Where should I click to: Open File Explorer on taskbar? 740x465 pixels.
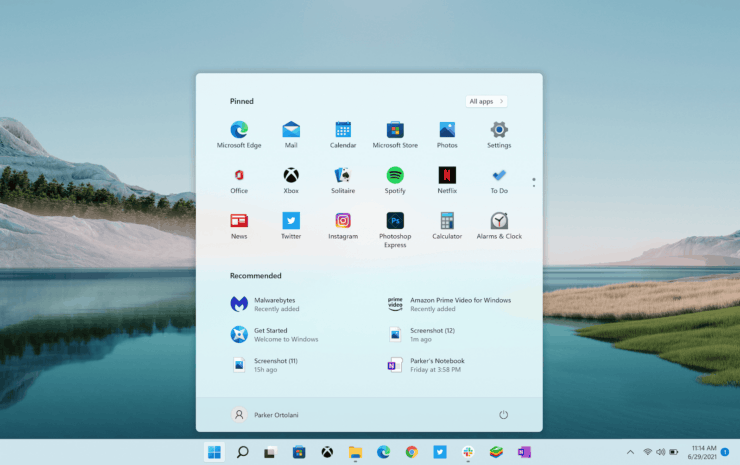click(355, 452)
